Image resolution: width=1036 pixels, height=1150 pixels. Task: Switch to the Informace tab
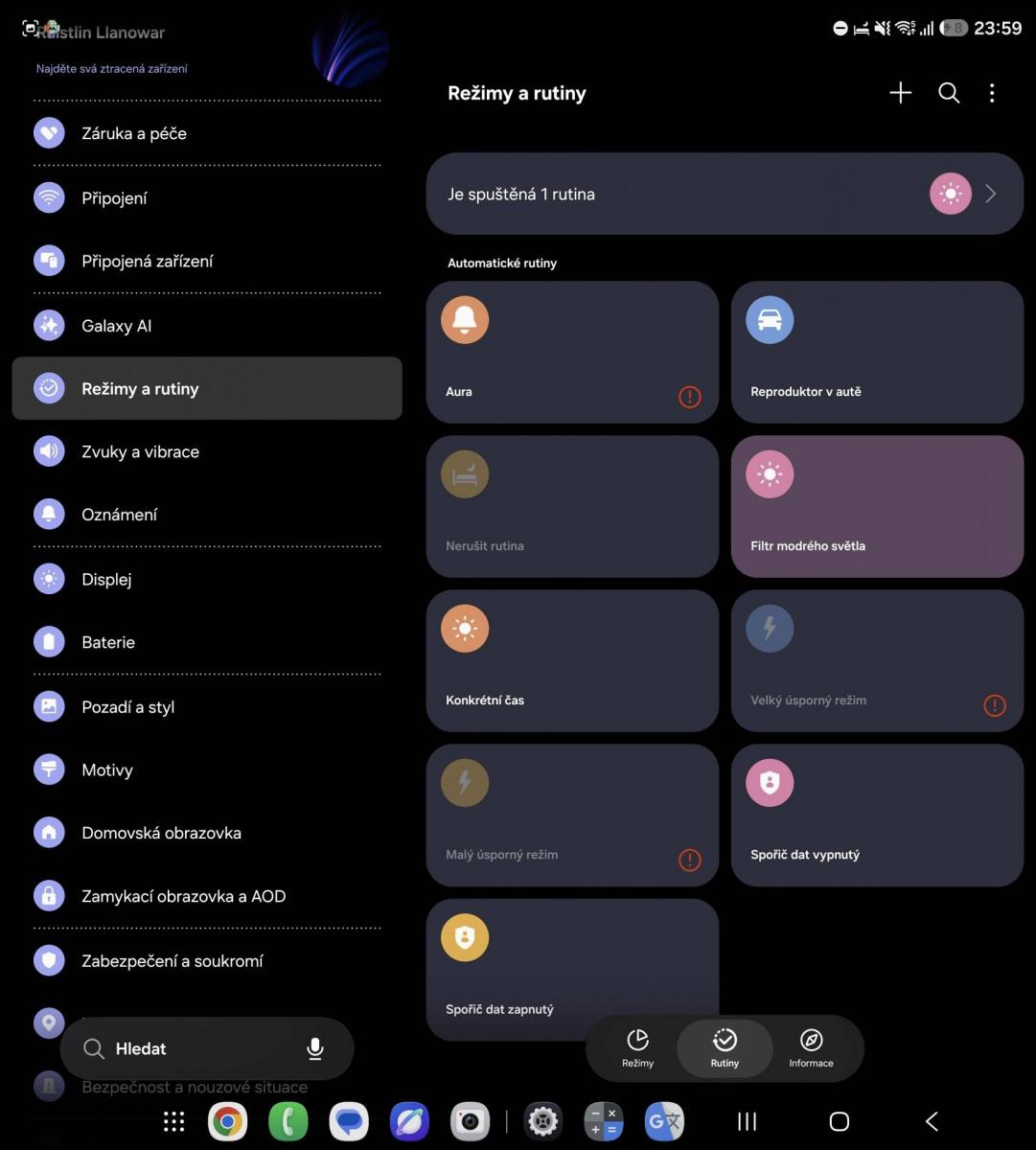(811, 1048)
